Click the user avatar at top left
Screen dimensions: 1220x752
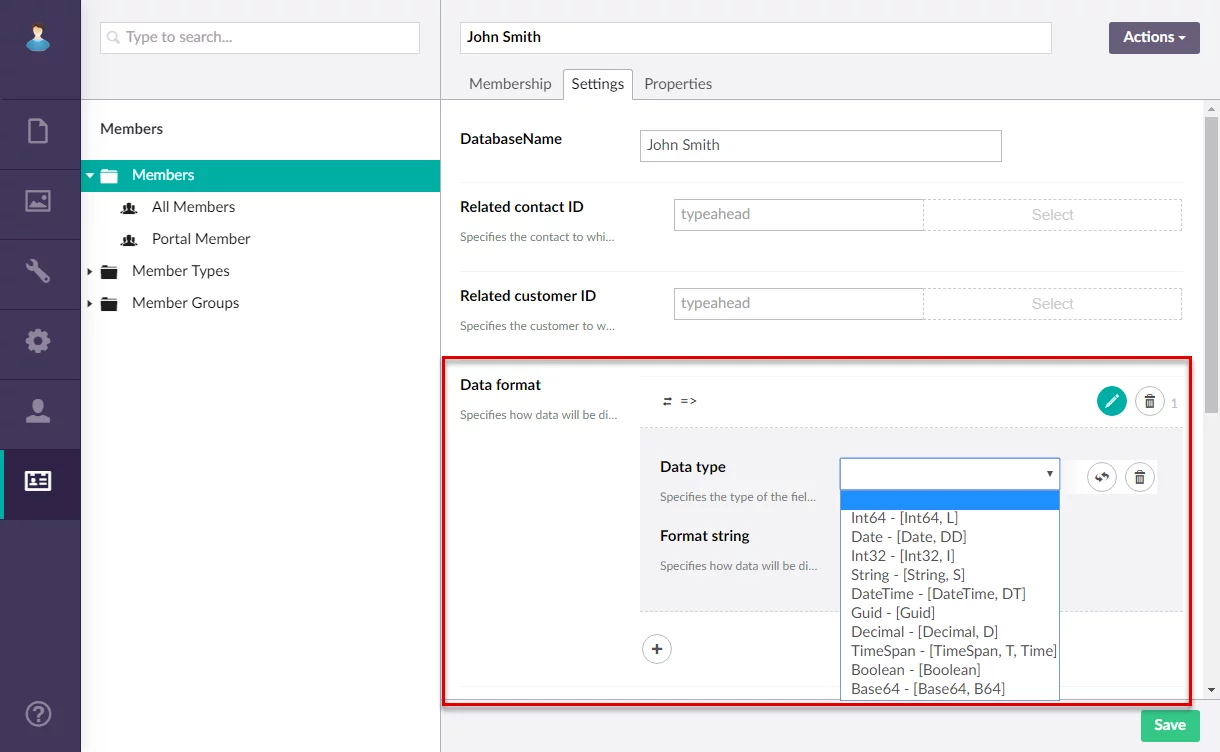point(38,39)
